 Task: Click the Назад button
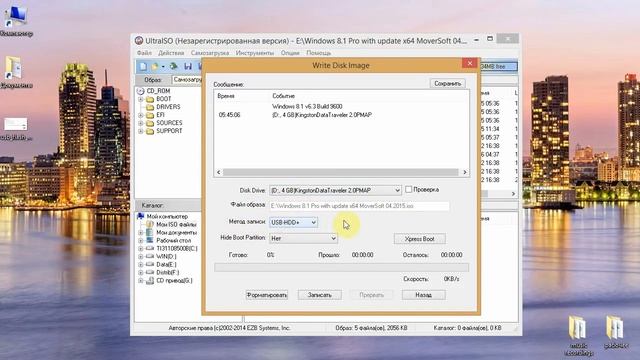point(424,295)
